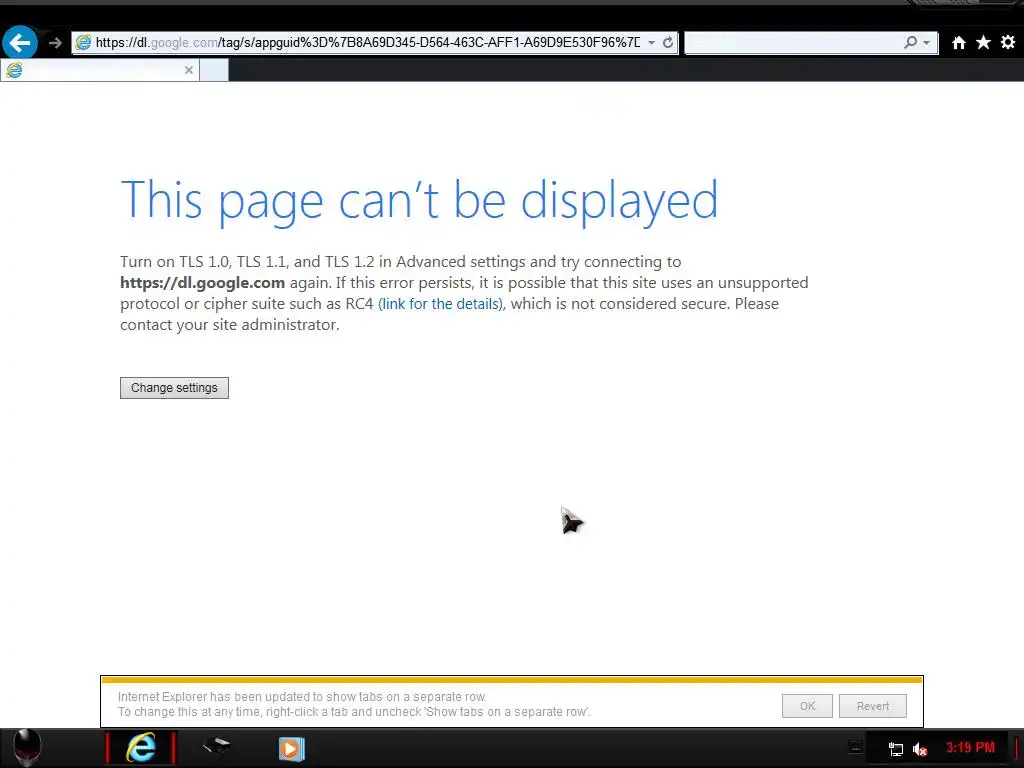The image size is (1024, 768).
Task: Open a new tab button
Action: tap(214, 70)
